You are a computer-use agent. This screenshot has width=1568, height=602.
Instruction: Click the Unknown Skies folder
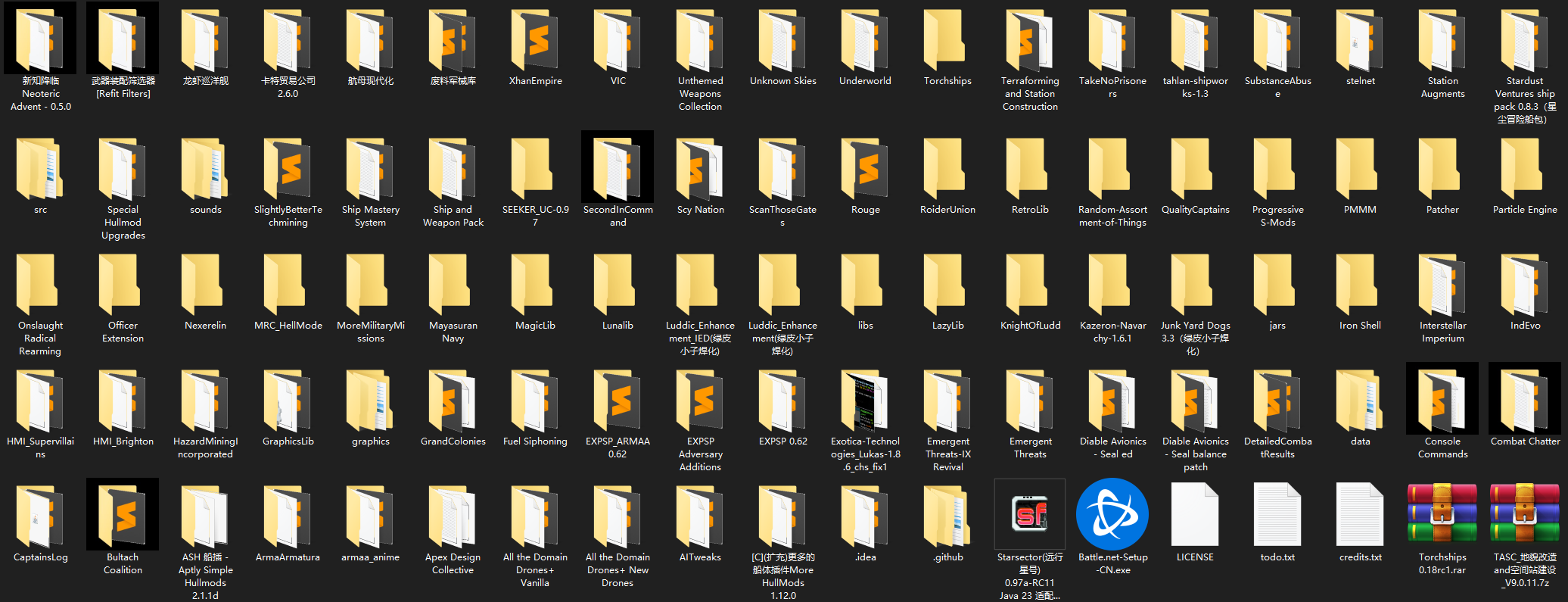pyautogui.click(x=782, y=40)
